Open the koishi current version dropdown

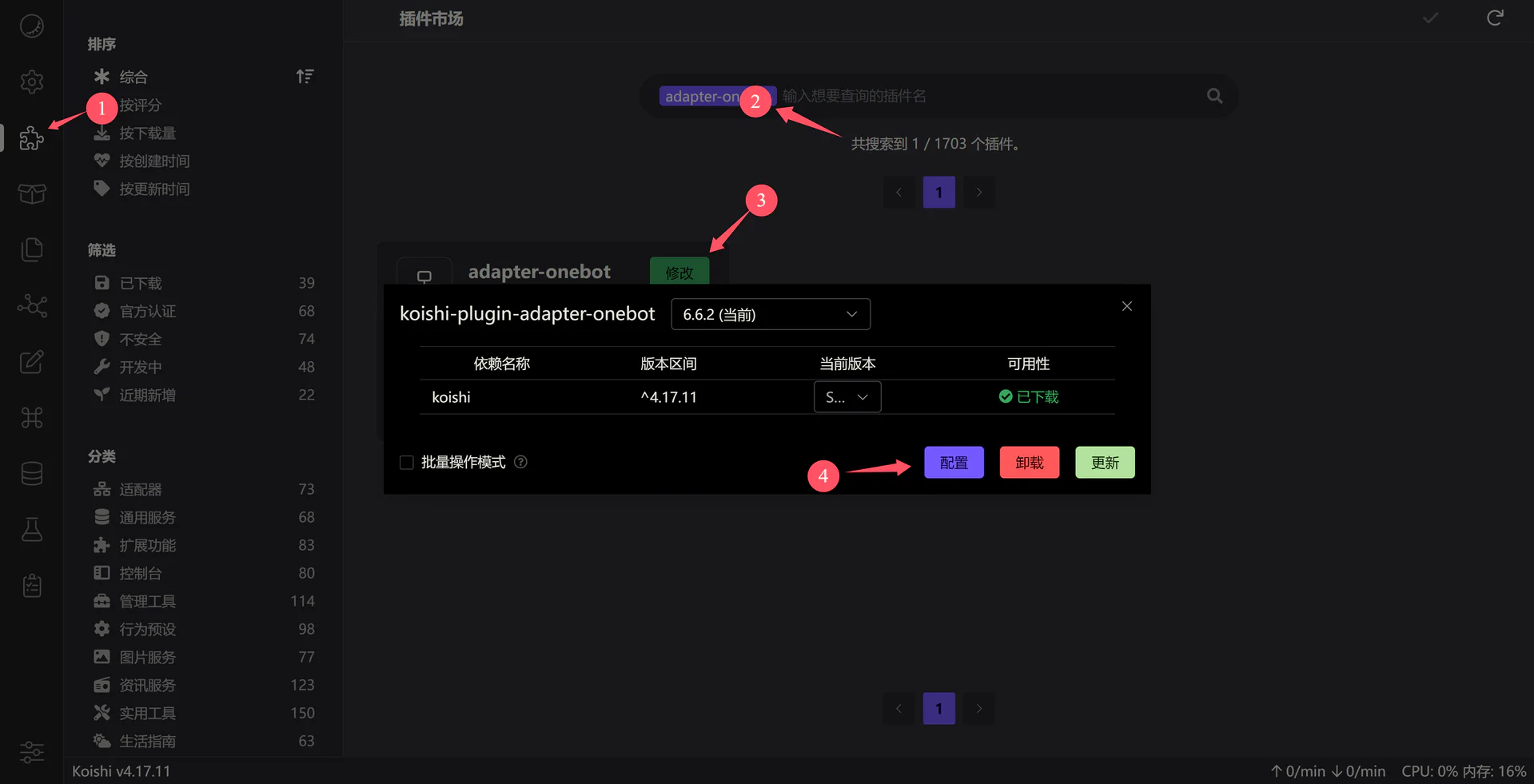click(847, 397)
